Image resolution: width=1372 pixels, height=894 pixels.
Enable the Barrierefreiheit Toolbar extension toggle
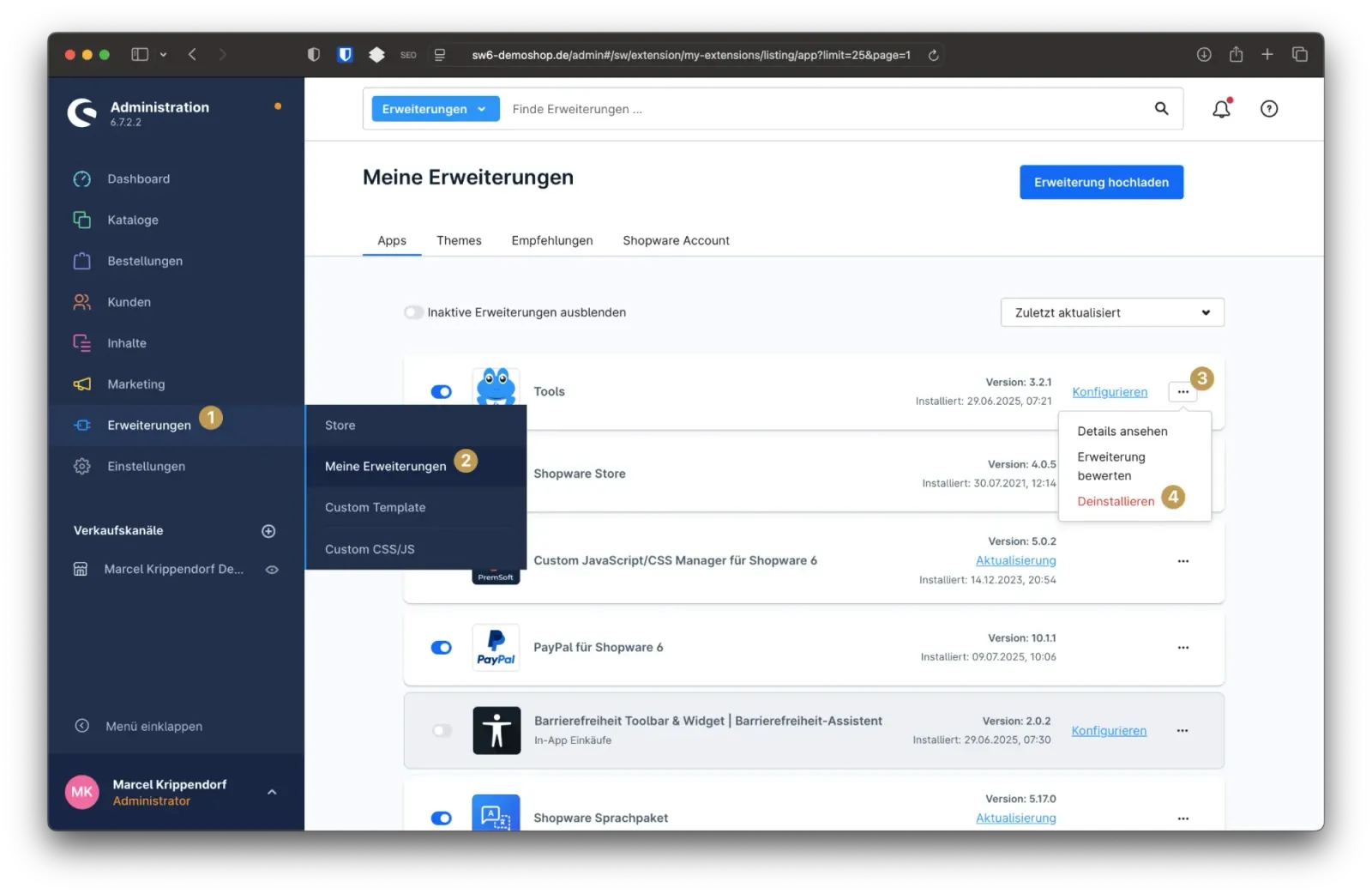pos(442,731)
